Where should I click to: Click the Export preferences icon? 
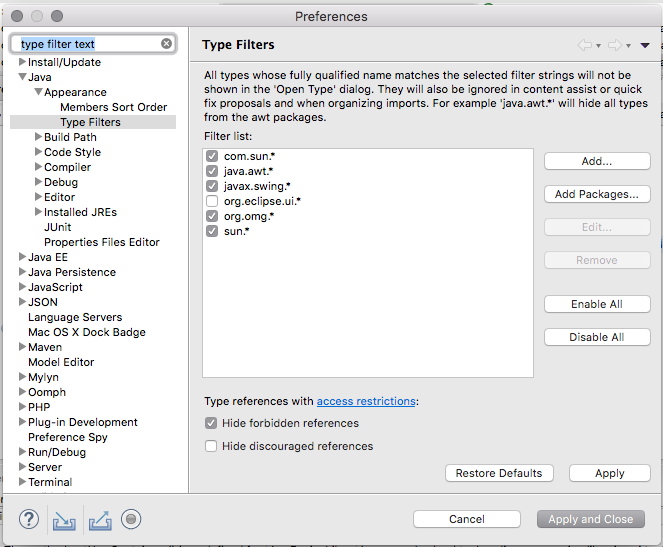click(x=100, y=520)
